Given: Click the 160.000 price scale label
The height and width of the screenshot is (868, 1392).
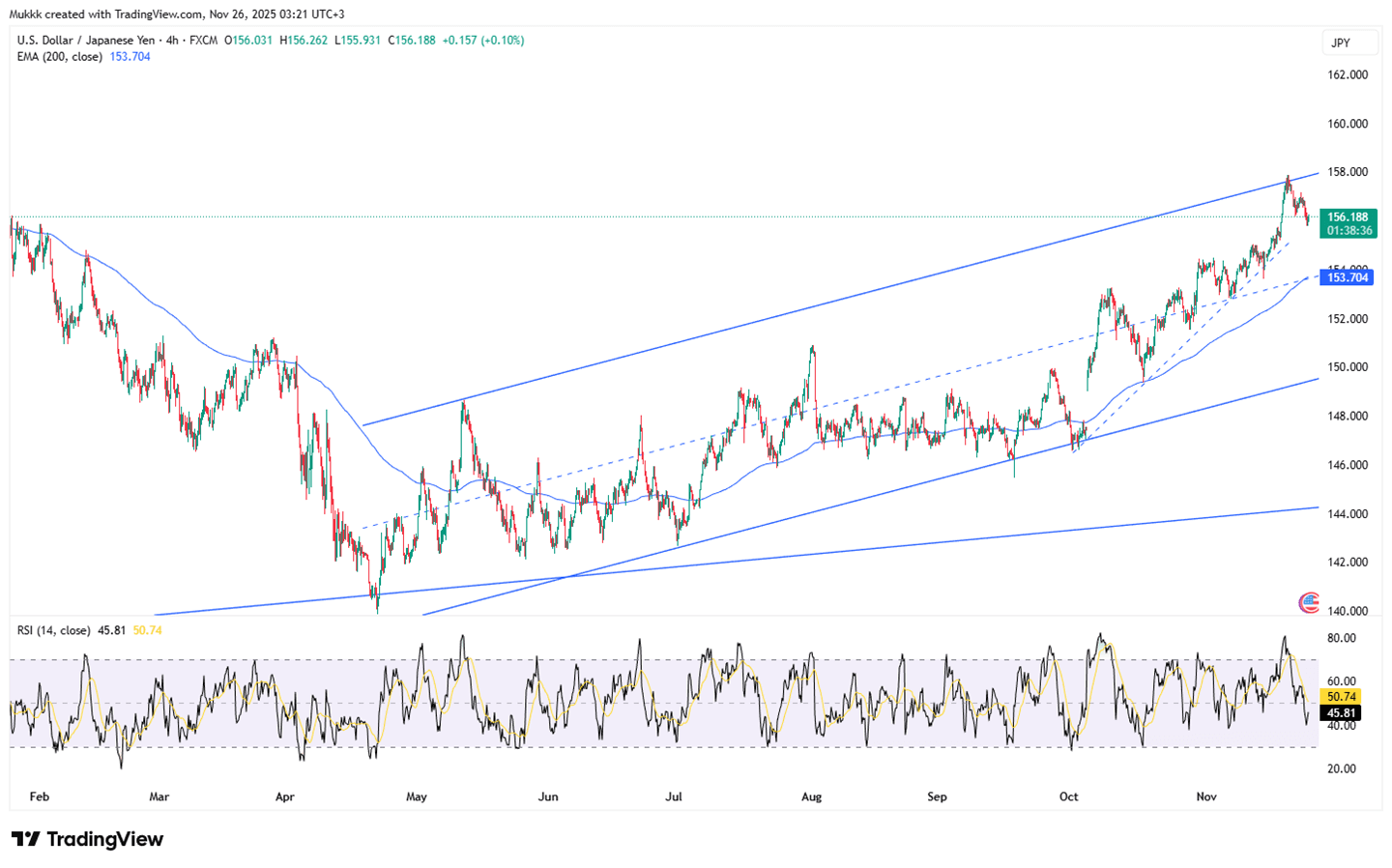Looking at the screenshot, I should 1348,124.
